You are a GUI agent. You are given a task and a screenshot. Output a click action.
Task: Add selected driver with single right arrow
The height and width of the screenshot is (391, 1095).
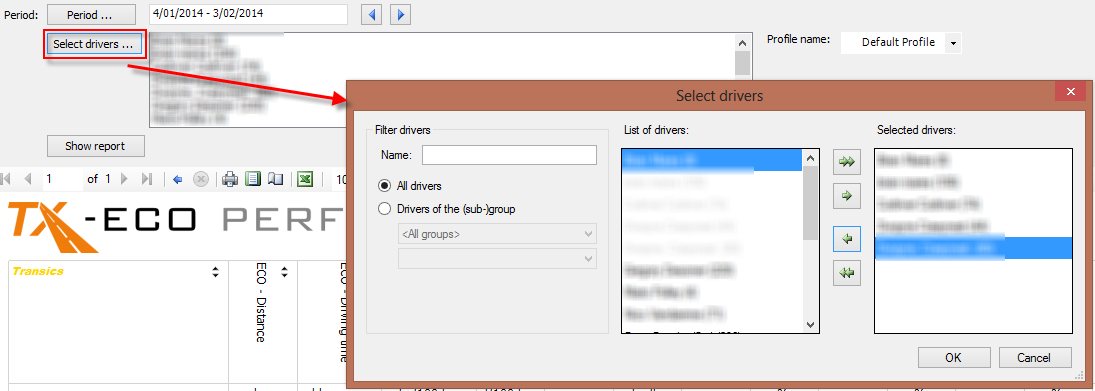(846, 197)
